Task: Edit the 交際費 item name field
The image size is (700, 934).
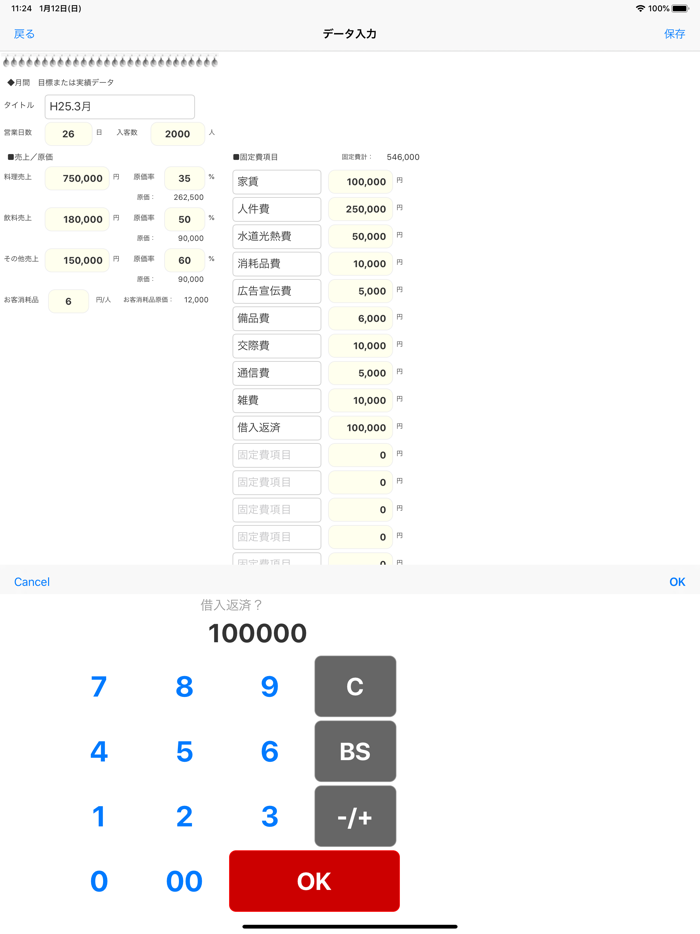Action: pyautogui.click(x=276, y=346)
